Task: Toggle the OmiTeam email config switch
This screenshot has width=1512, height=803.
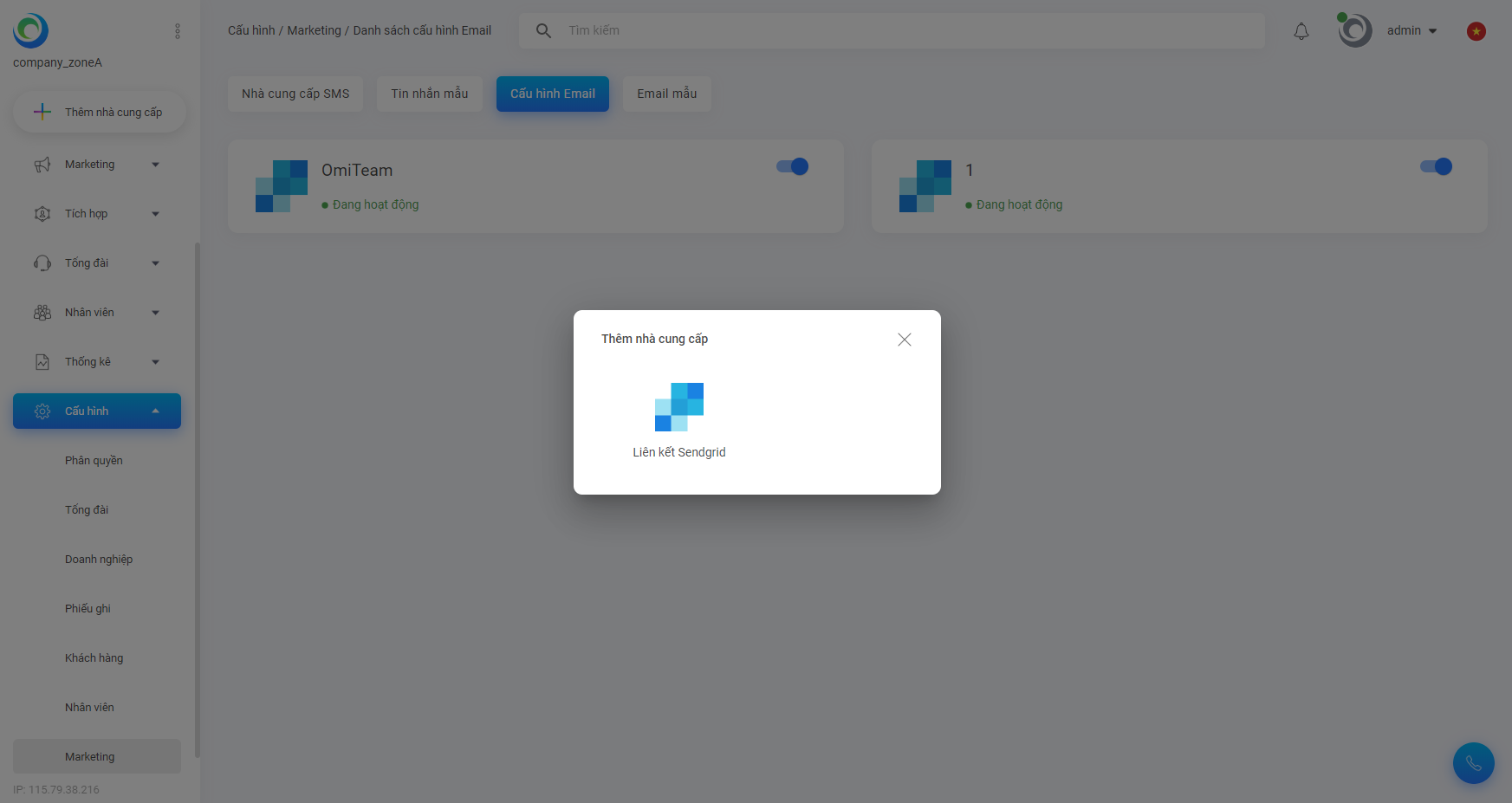Action: (793, 166)
